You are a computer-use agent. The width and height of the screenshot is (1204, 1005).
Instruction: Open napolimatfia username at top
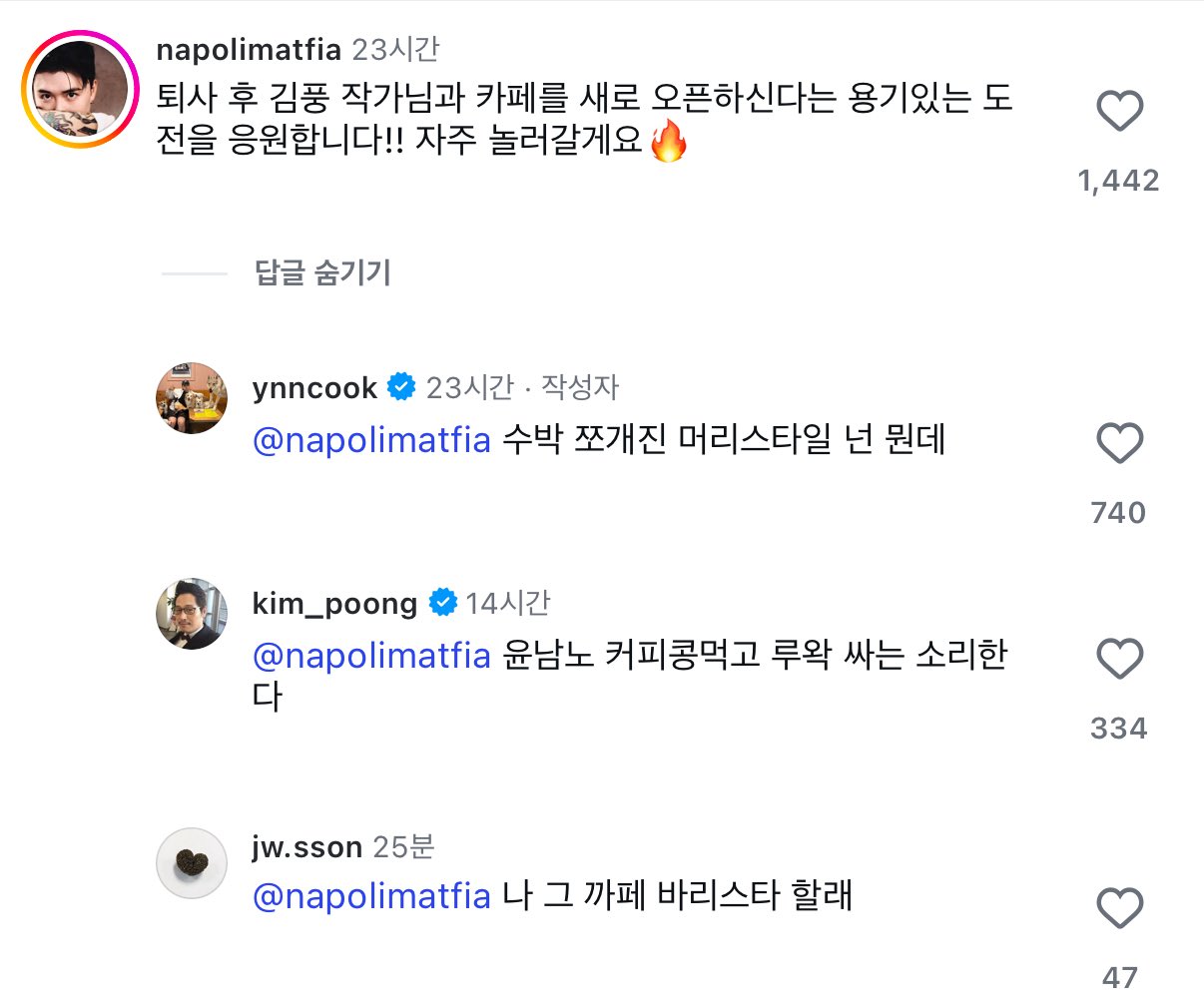249,49
